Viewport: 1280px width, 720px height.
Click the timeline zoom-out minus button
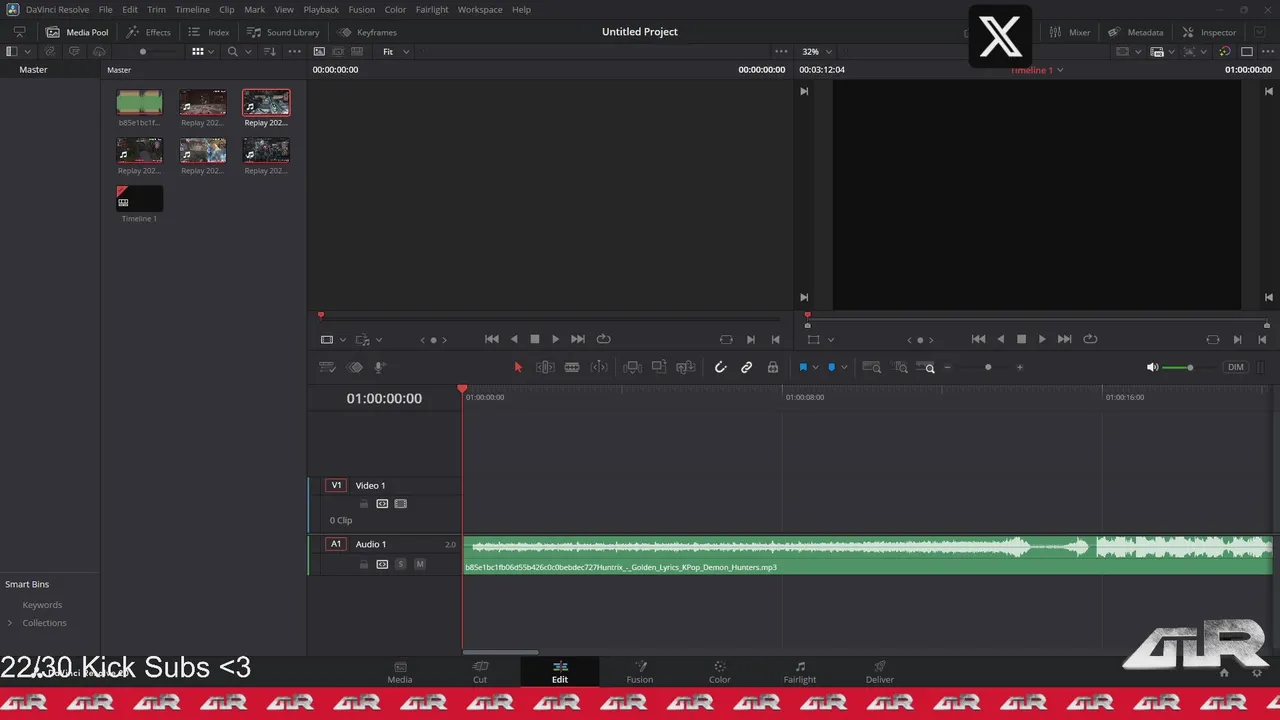point(948,367)
